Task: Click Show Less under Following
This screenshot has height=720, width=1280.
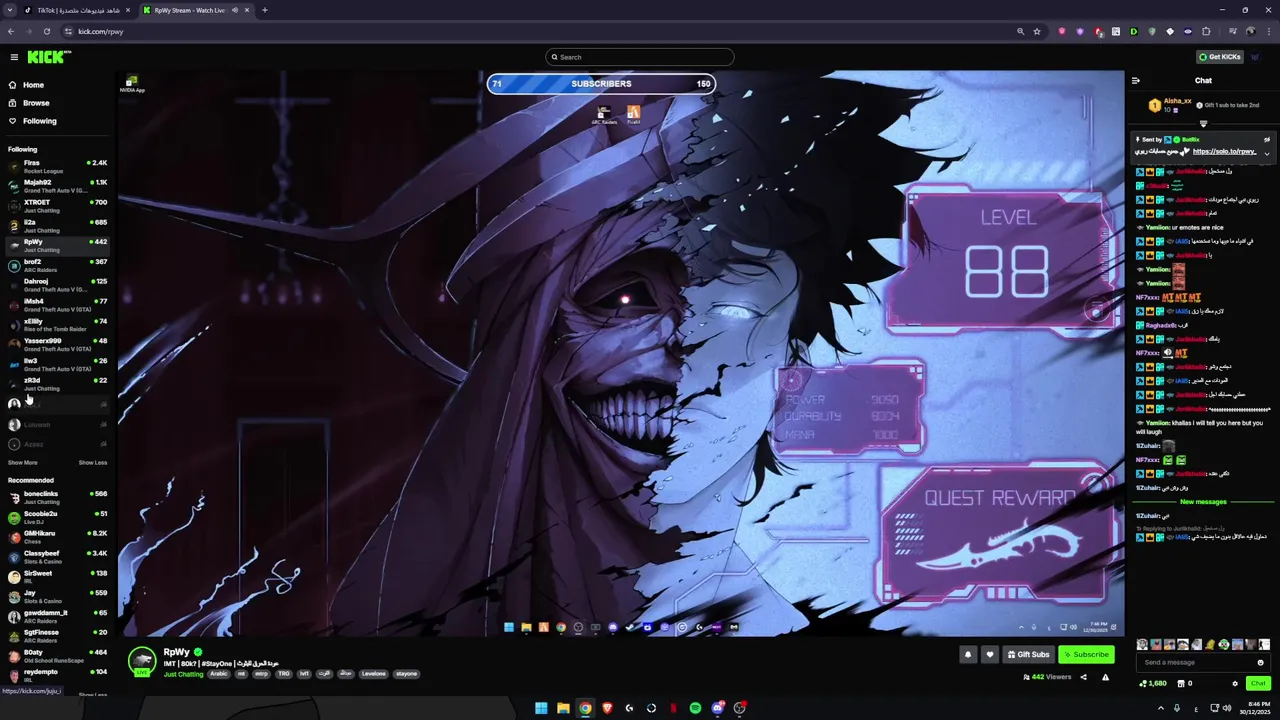Action: (x=93, y=463)
